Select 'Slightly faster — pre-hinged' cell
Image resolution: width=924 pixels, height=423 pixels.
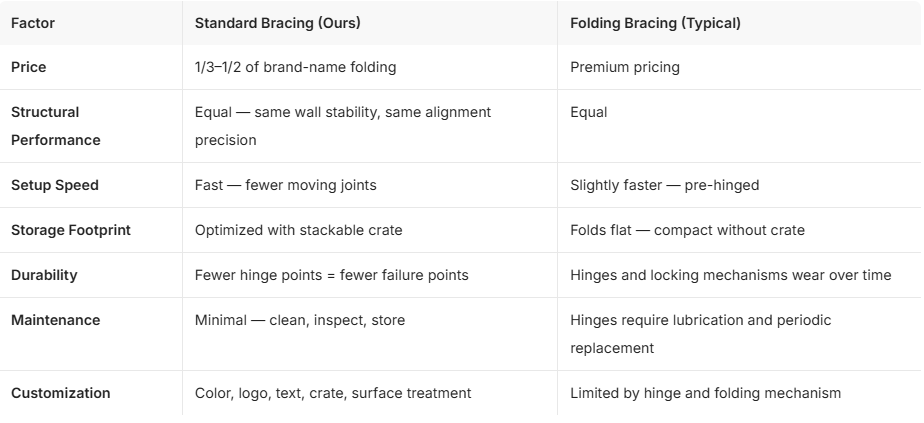pos(664,186)
